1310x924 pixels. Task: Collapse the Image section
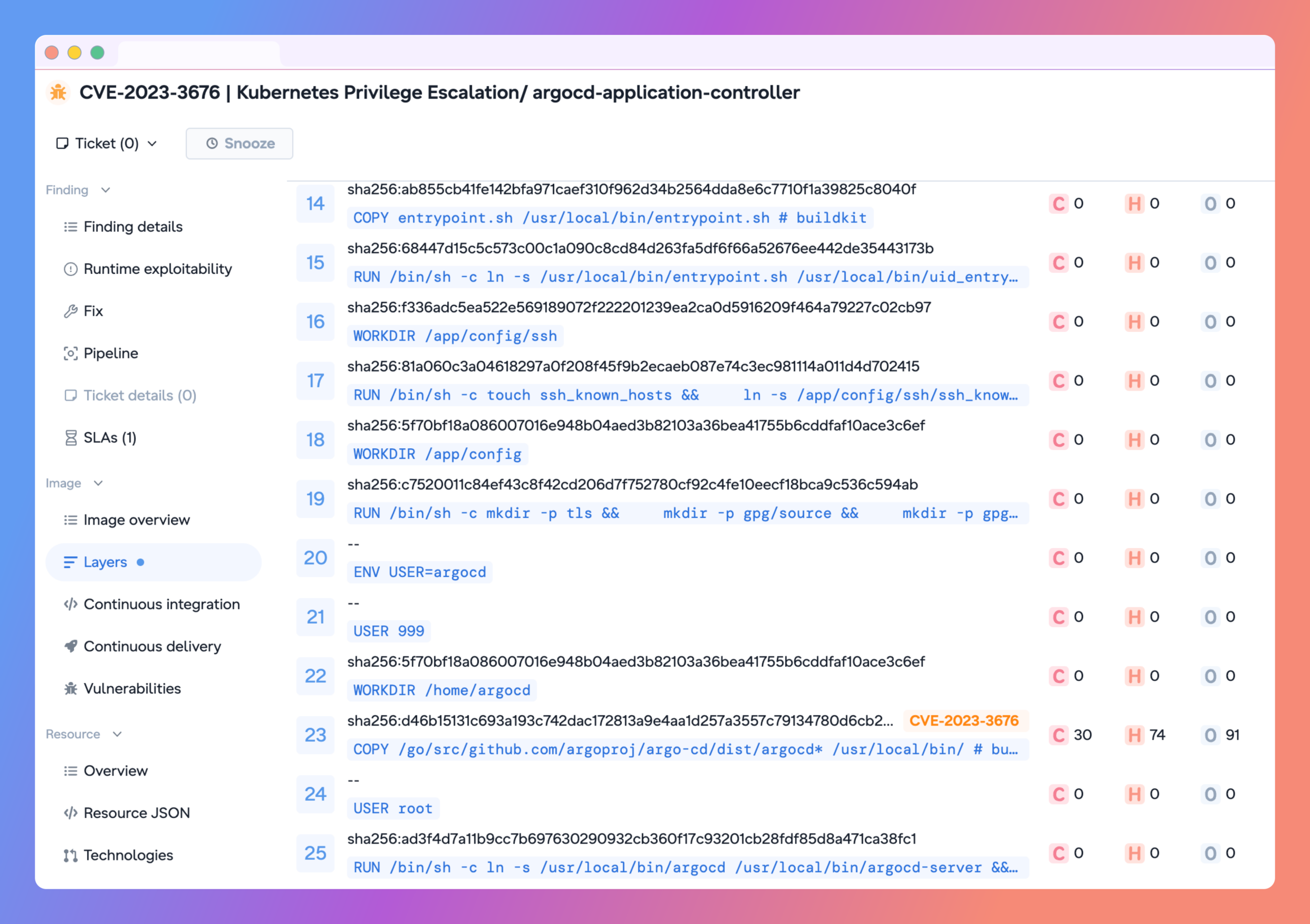click(x=98, y=483)
